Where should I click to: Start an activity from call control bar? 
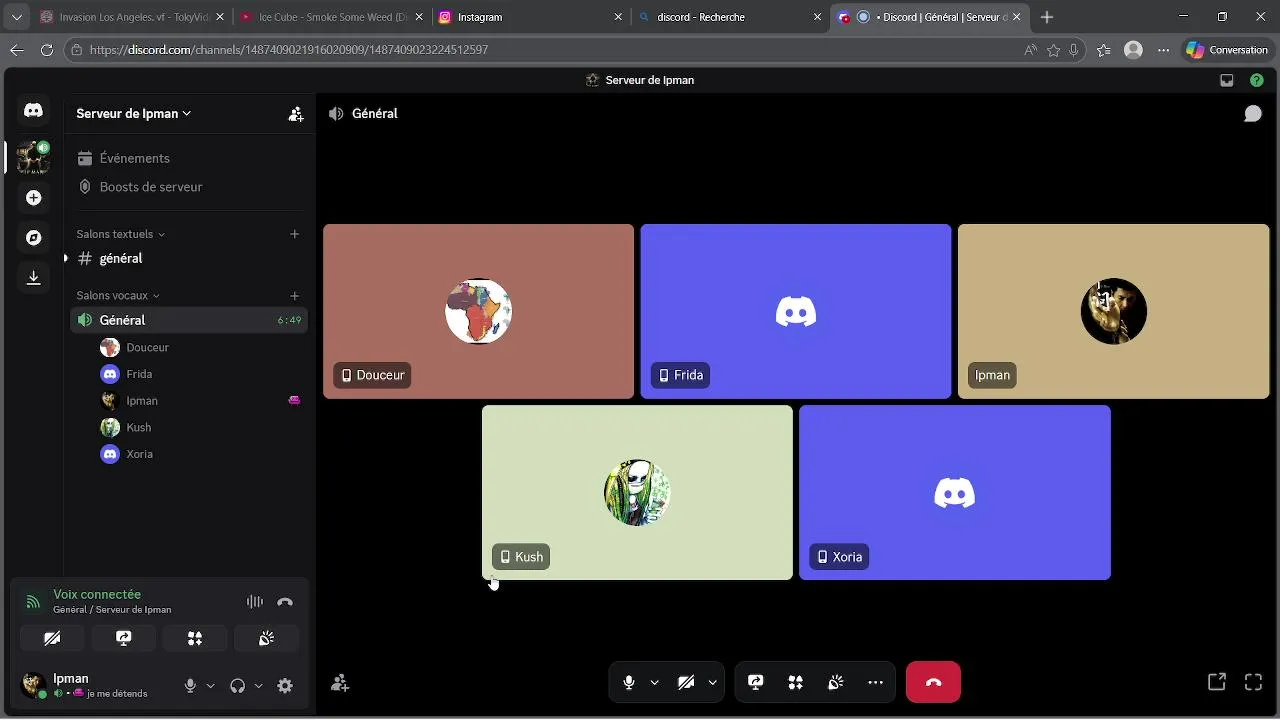(x=796, y=682)
